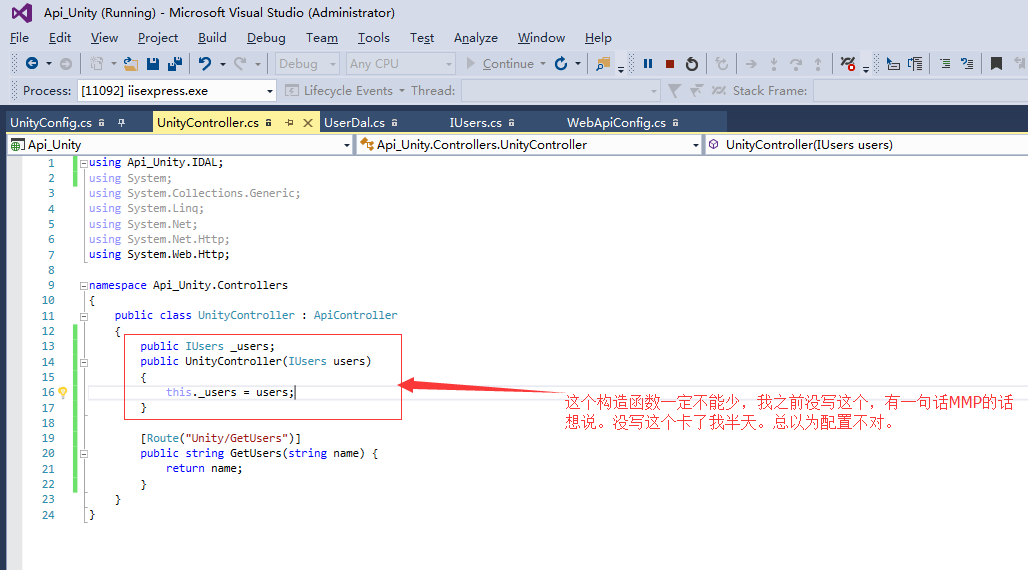1028x570 pixels.
Task: Close the UnityController.cs tab
Action: [x=307, y=123]
